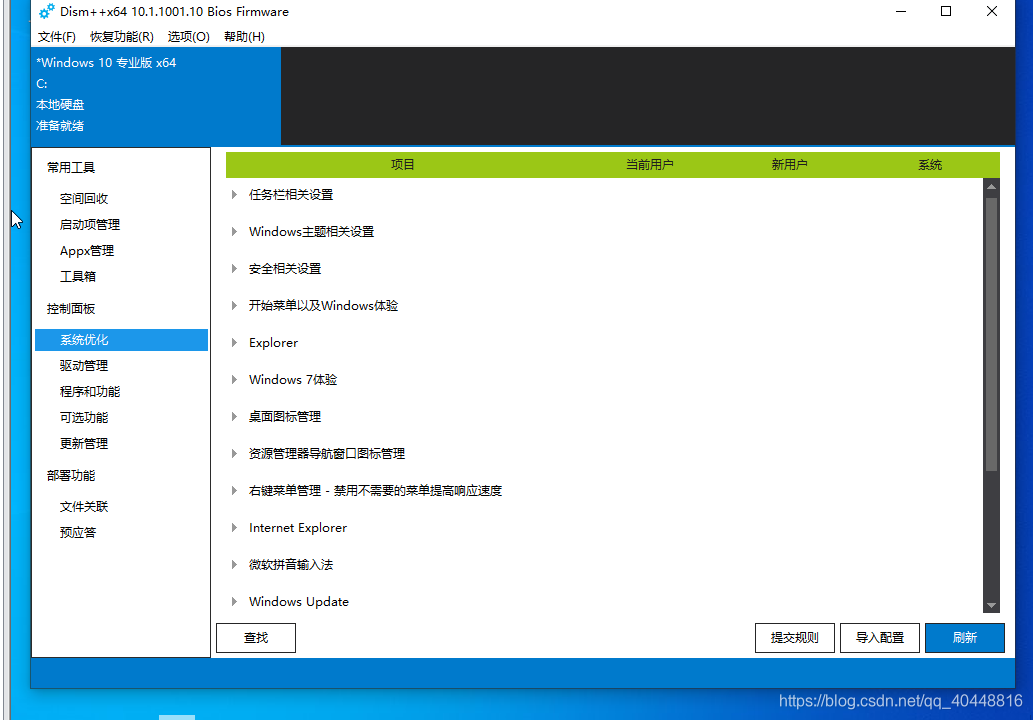Click the 提交规则 button
The image size is (1033, 720).
coord(795,638)
